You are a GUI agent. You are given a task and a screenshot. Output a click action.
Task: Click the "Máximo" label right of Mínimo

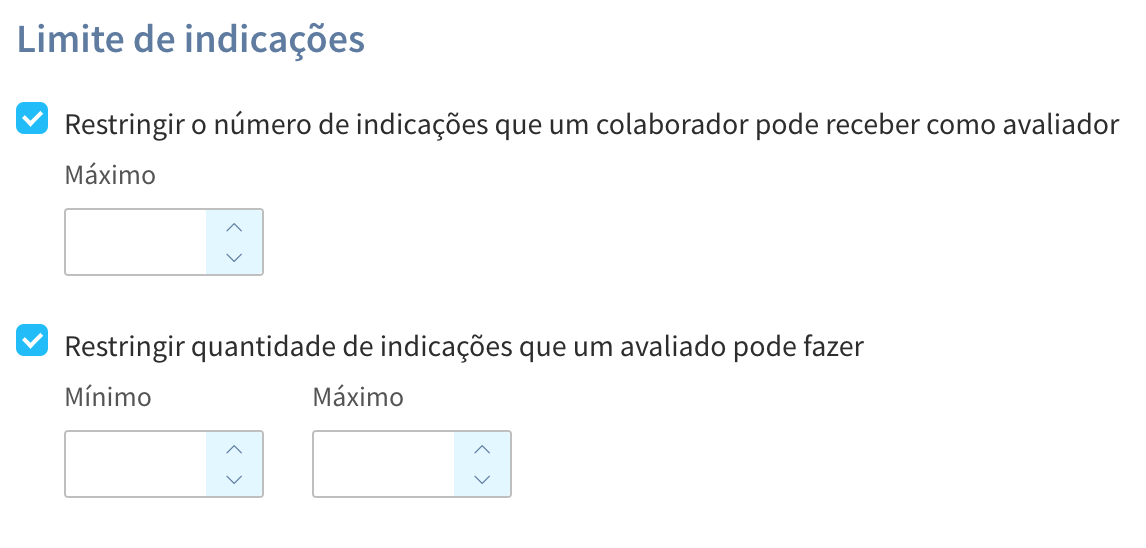(358, 398)
